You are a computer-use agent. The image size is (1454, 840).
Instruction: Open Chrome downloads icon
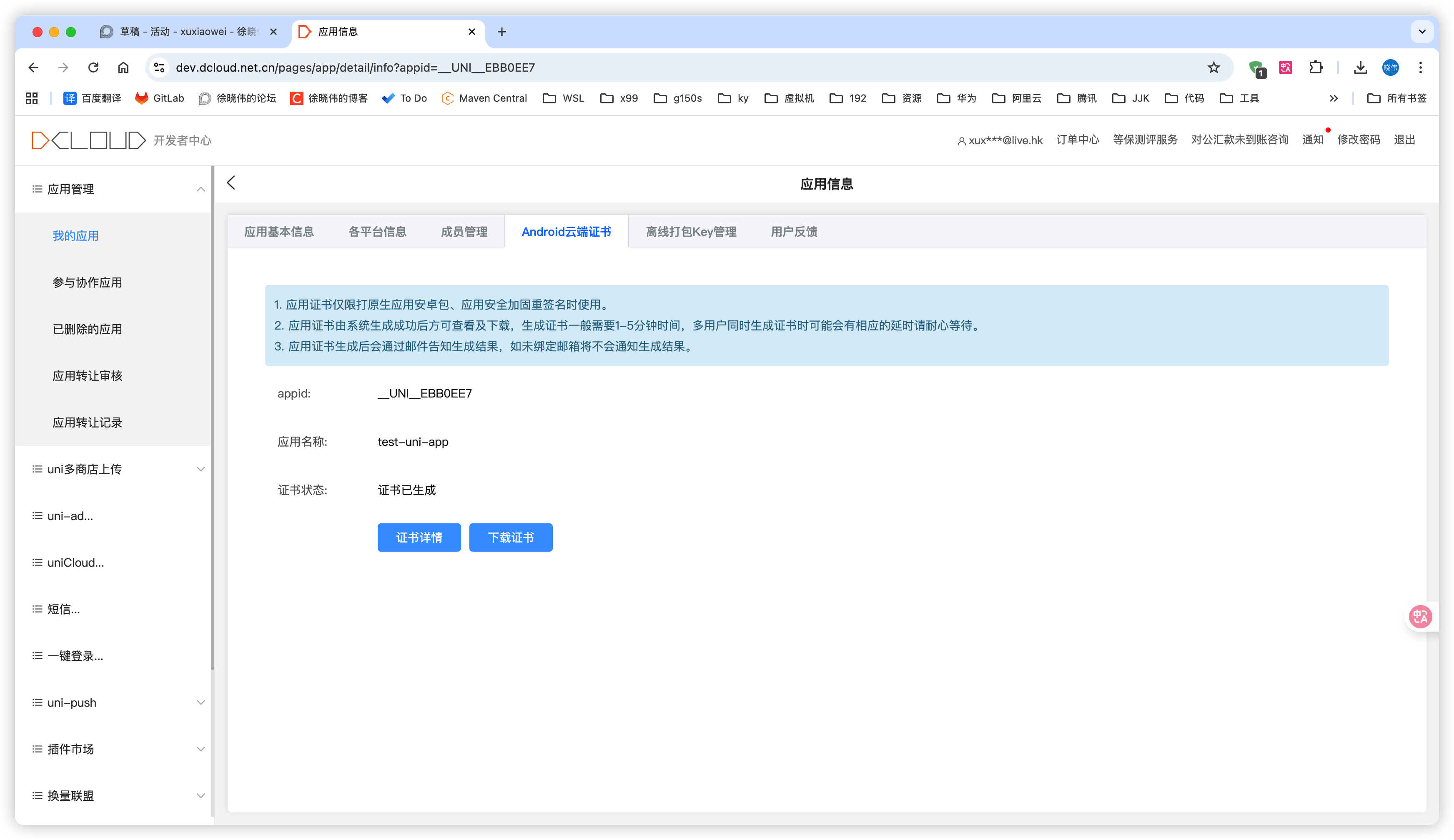coord(1360,67)
